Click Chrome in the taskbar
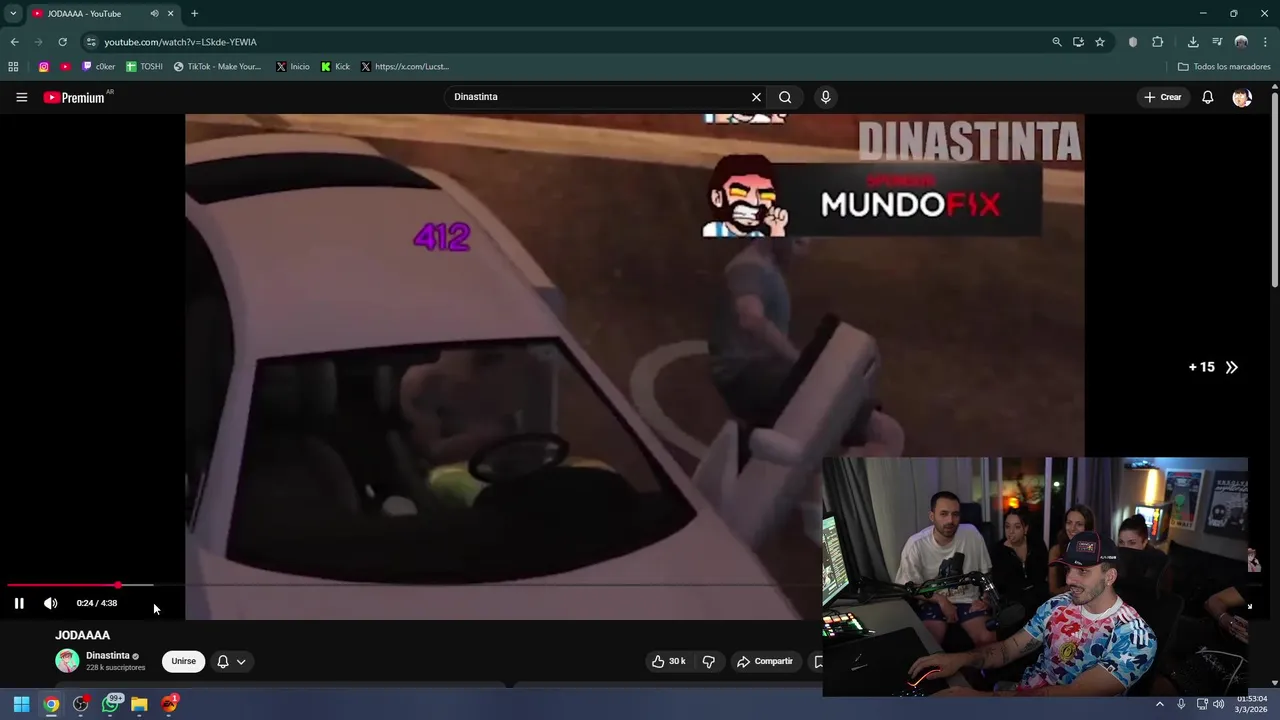This screenshot has width=1280, height=720. (x=51, y=704)
